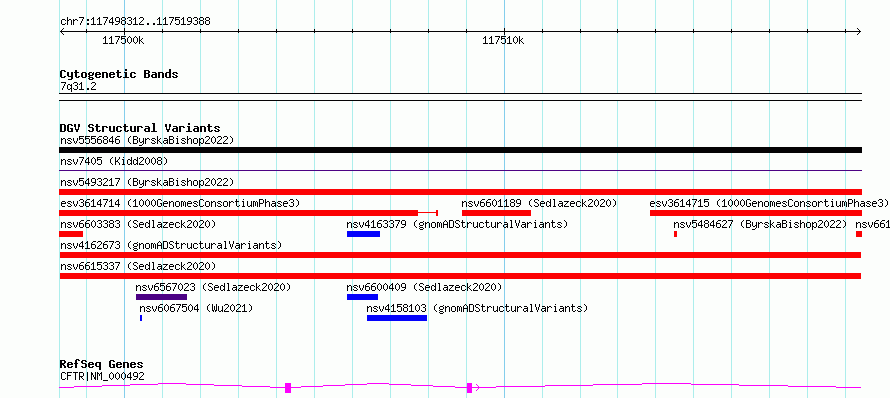Open the nsv7405 (Kidd2008) label

point(114,161)
